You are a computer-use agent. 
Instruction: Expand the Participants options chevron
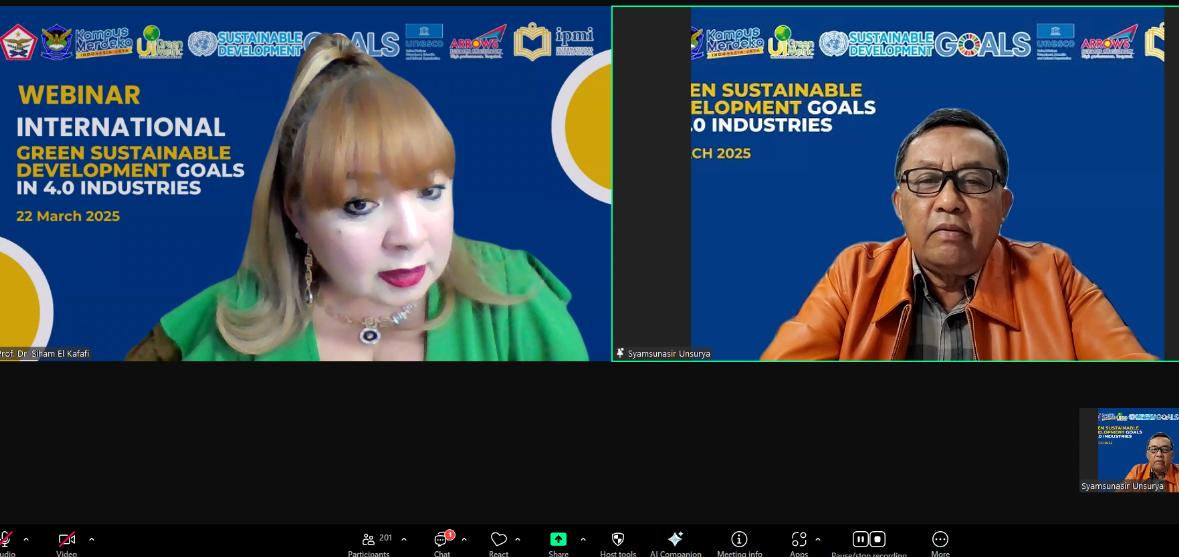pyautogui.click(x=404, y=540)
